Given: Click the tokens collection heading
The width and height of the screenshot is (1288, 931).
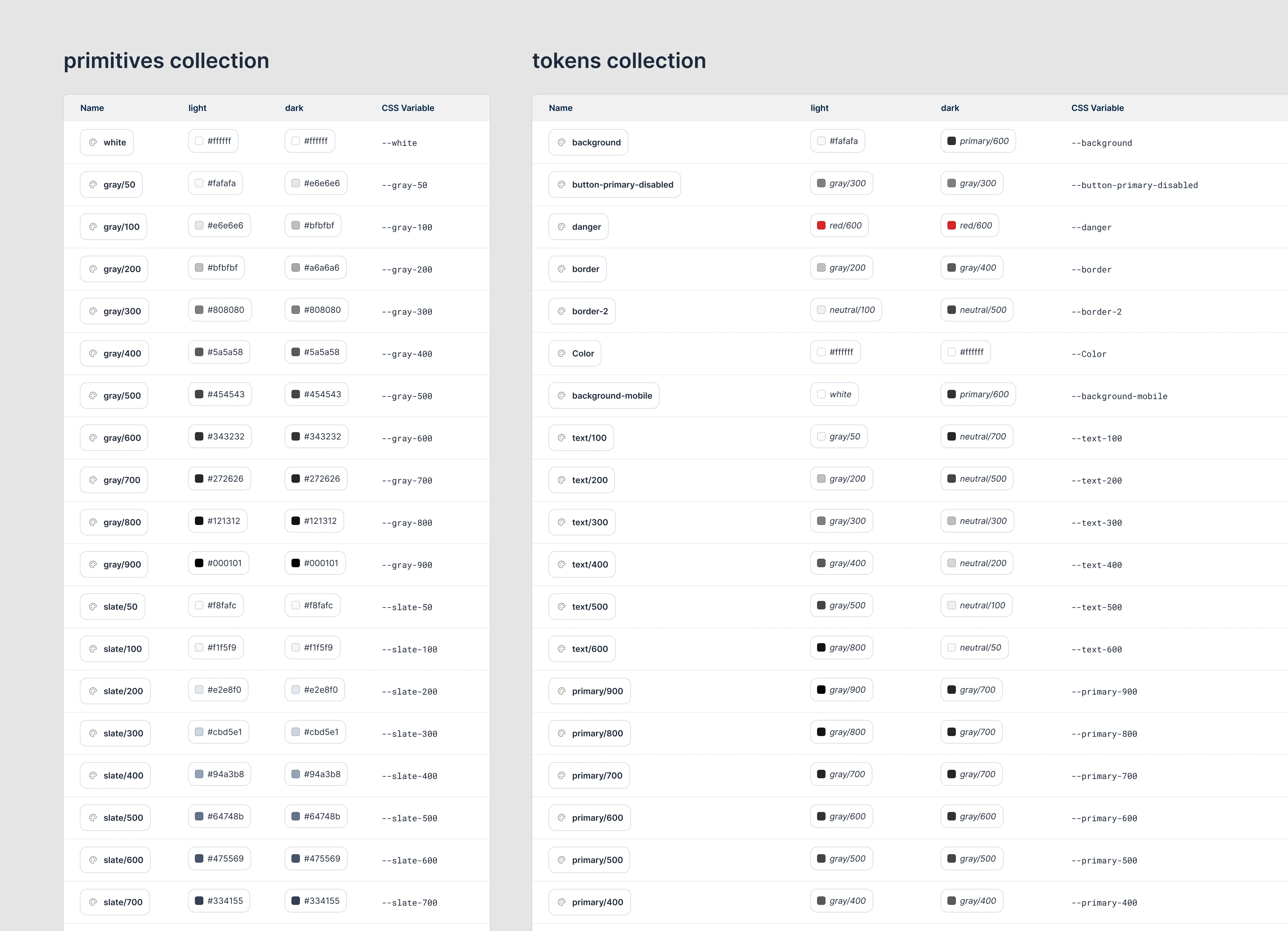Looking at the screenshot, I should coord(618,61).
